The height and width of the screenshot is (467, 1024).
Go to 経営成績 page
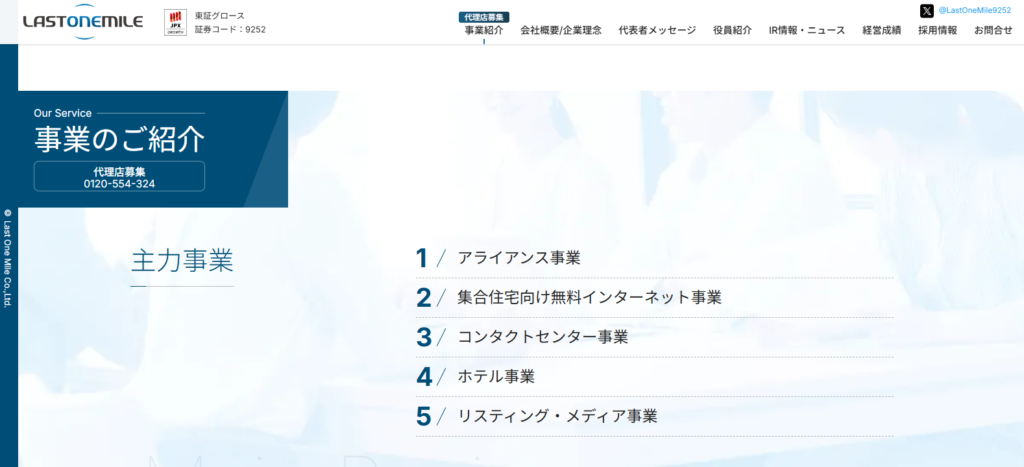(882, 30)
